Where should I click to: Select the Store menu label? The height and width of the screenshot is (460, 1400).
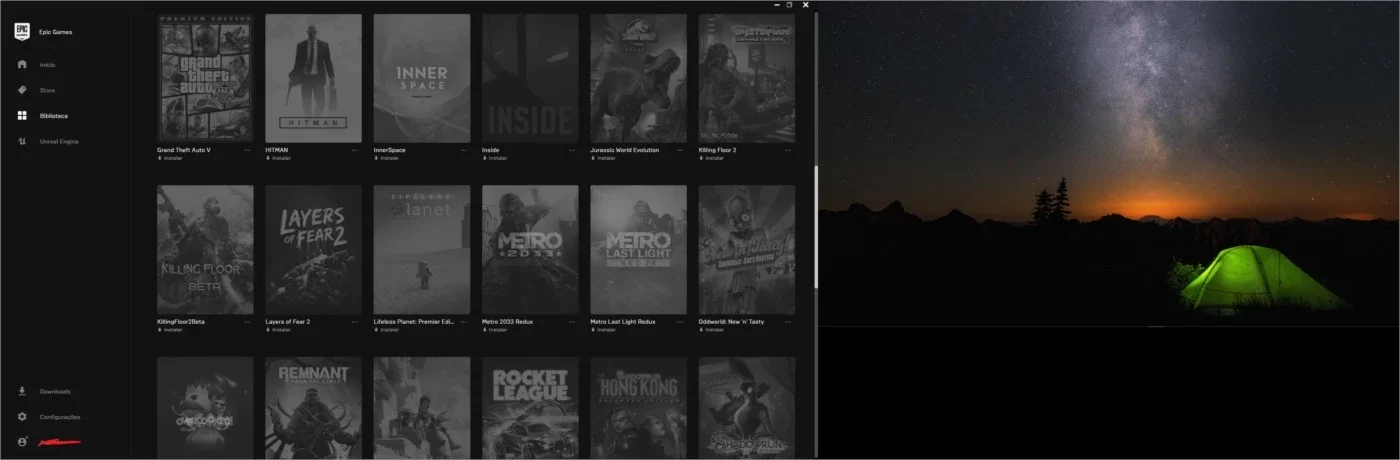(47, 90)
